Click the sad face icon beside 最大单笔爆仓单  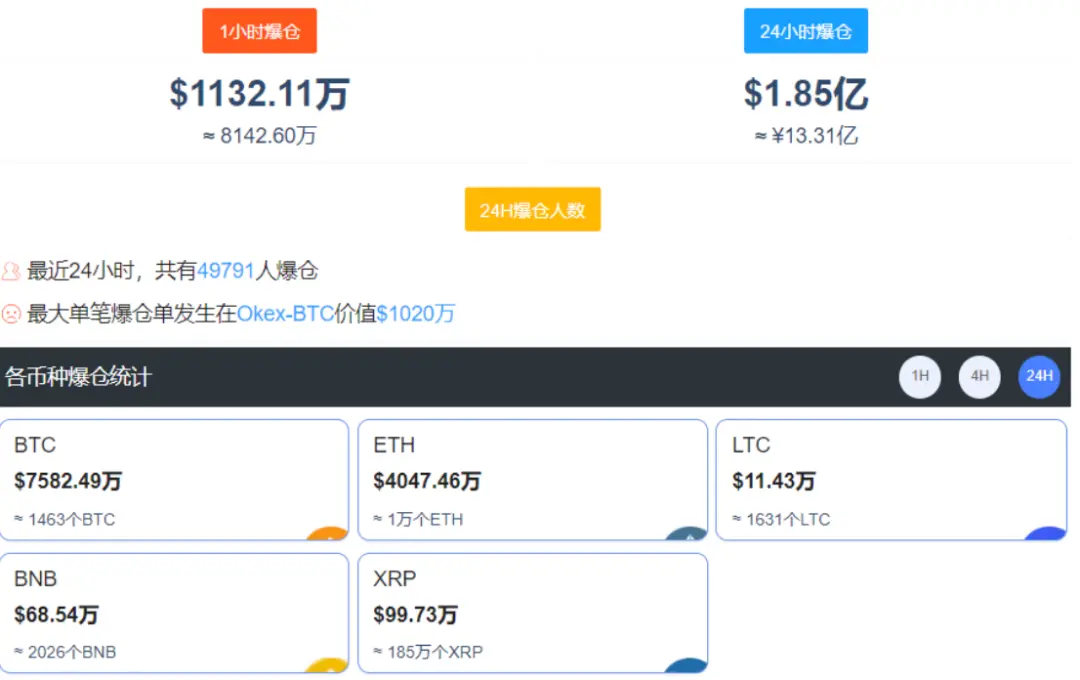11,314
